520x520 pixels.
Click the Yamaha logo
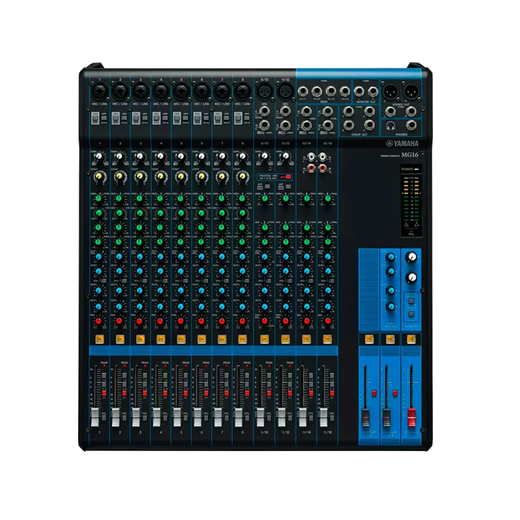pyautogui.click(x=402, y=144)
